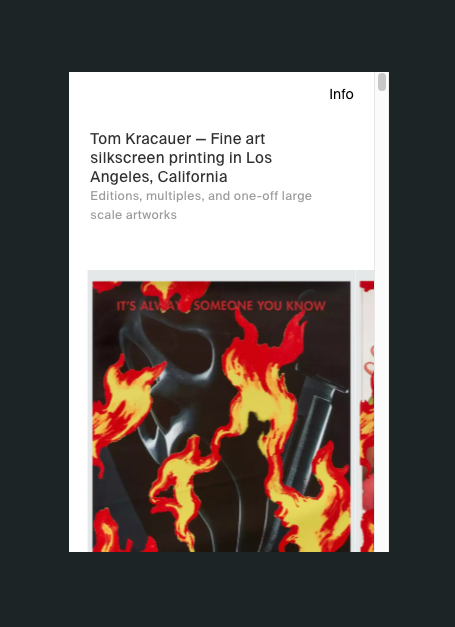
Task: Click the 'scale artworks' subtitle line
Action: click(x=134, y=215)
